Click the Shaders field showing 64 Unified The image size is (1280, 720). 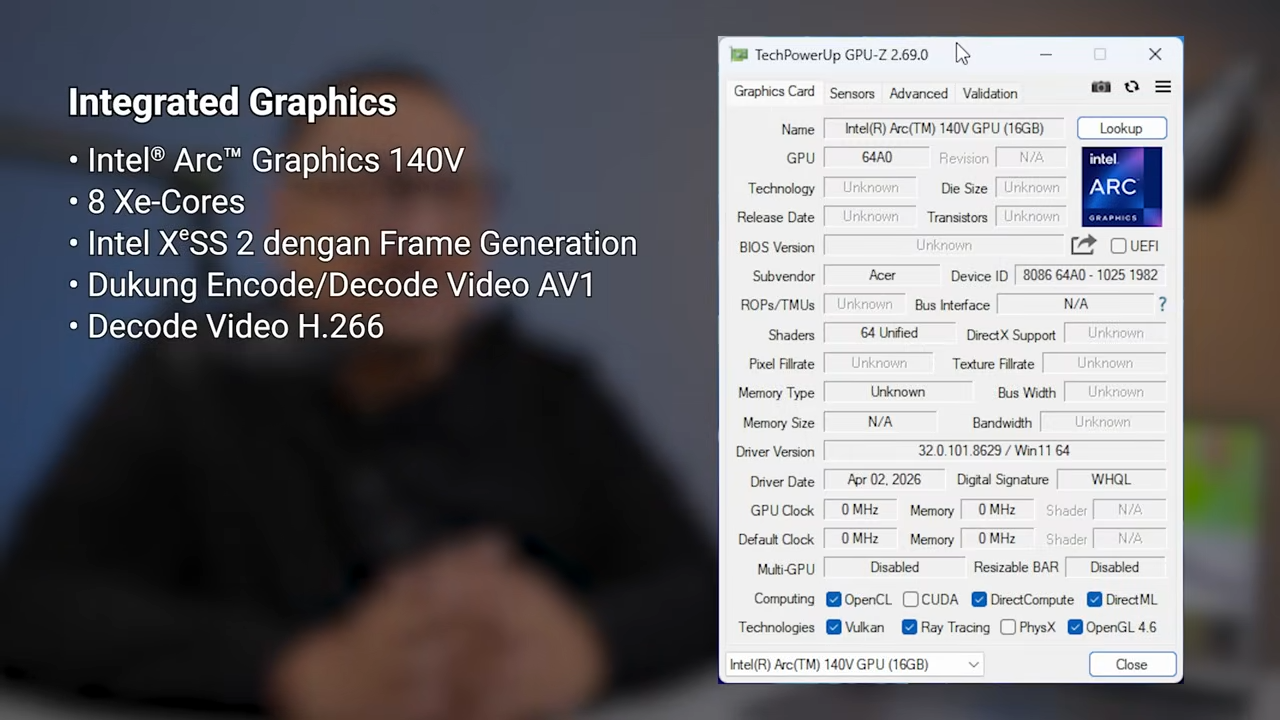pos(889,333)
